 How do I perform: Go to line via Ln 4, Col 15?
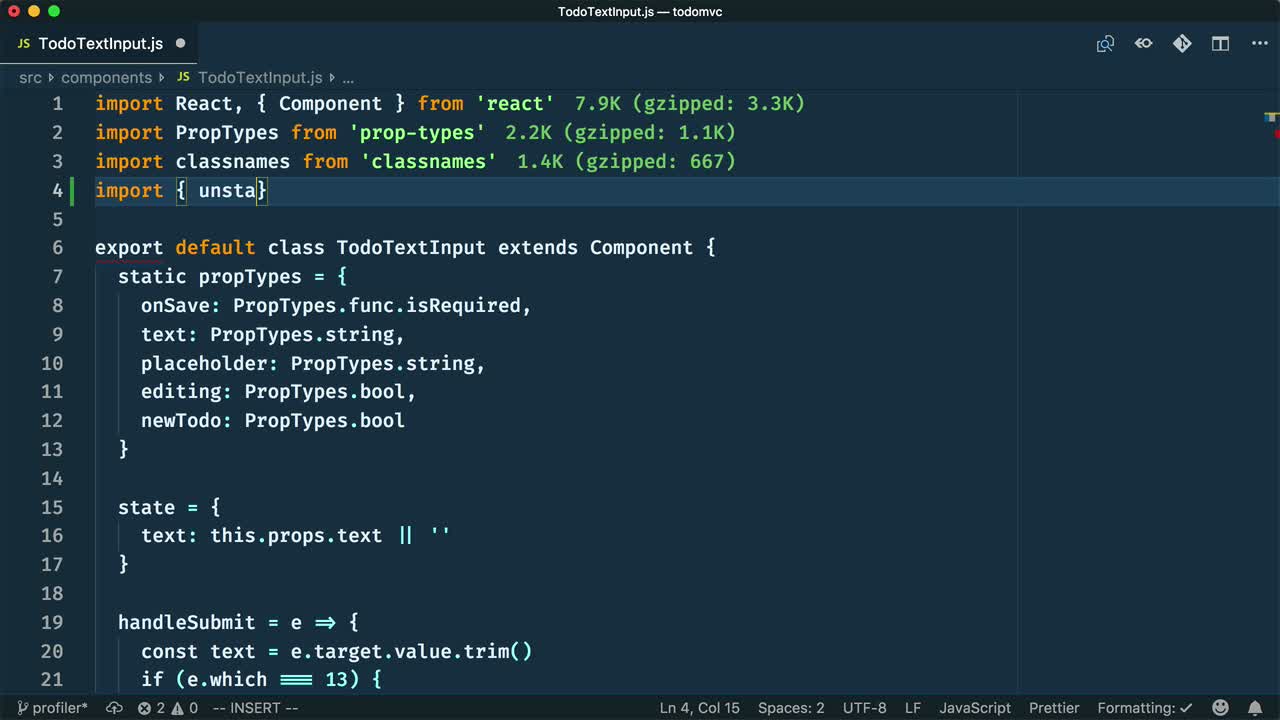(x=699, y=708)
